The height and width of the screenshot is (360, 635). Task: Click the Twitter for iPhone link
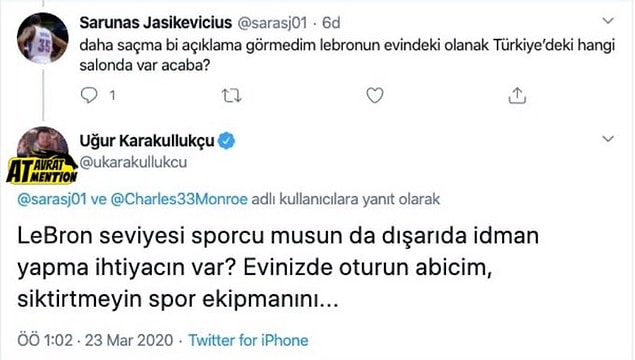[248, 340]
